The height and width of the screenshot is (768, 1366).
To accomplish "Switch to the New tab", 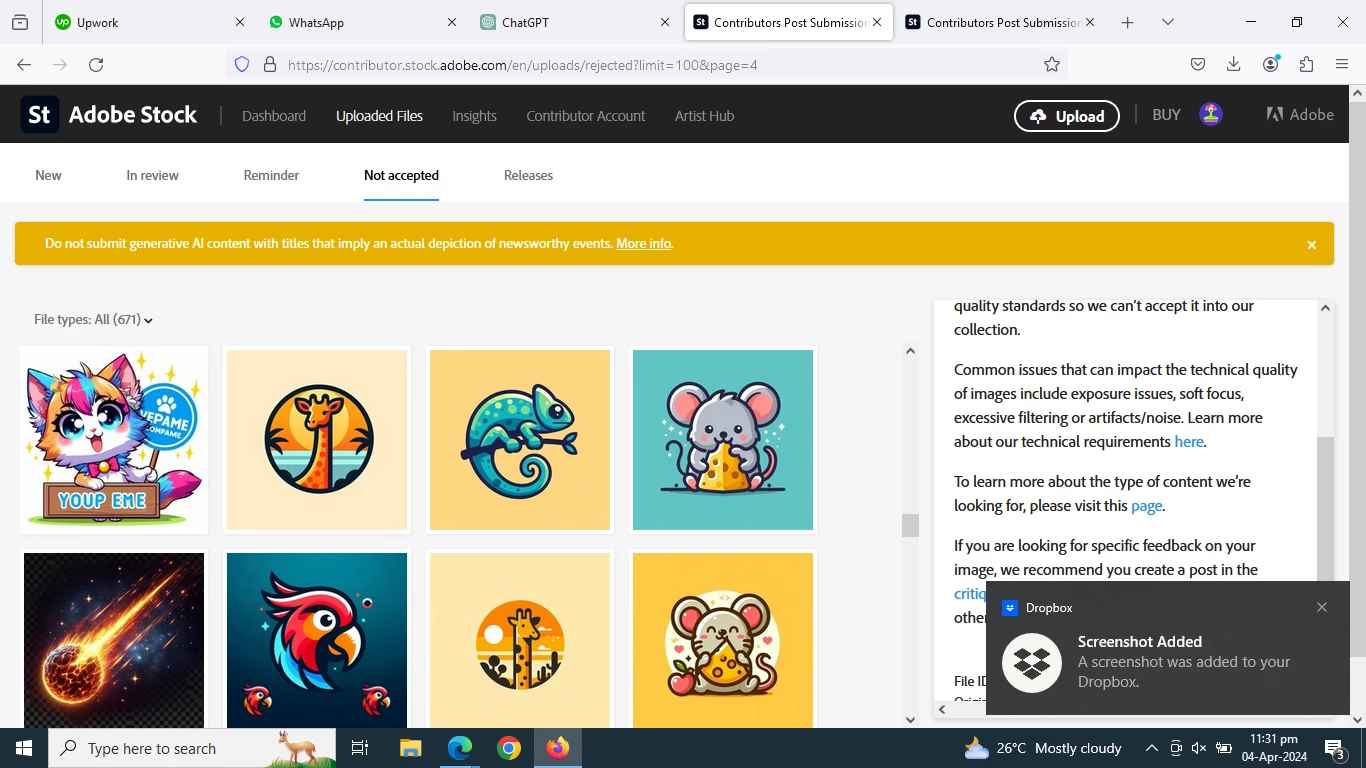I will 48,175.
